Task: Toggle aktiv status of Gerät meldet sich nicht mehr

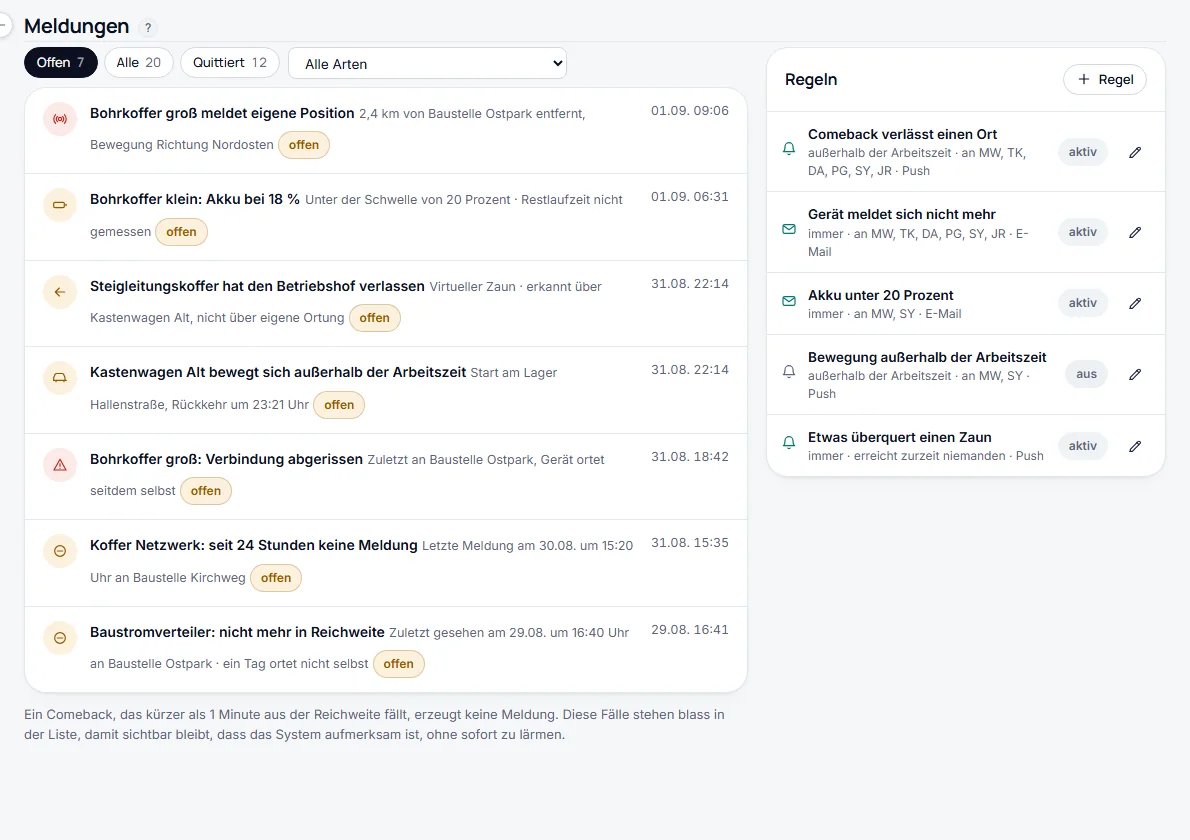Action: point(1083,232)
